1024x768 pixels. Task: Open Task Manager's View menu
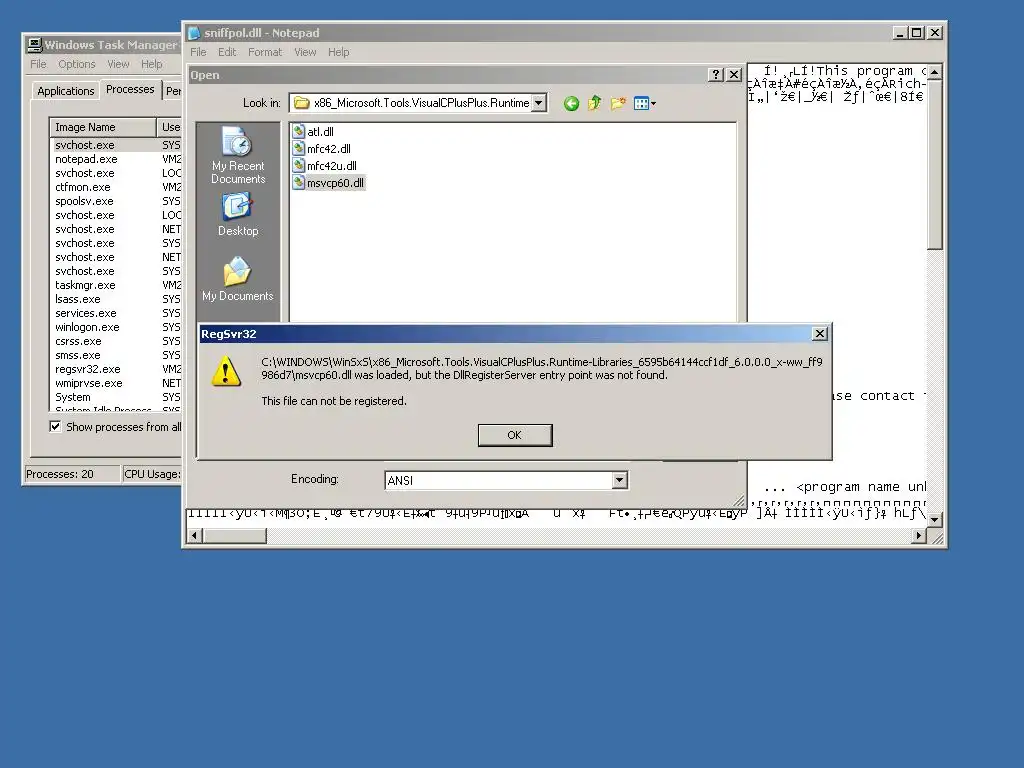pos(118,64)
